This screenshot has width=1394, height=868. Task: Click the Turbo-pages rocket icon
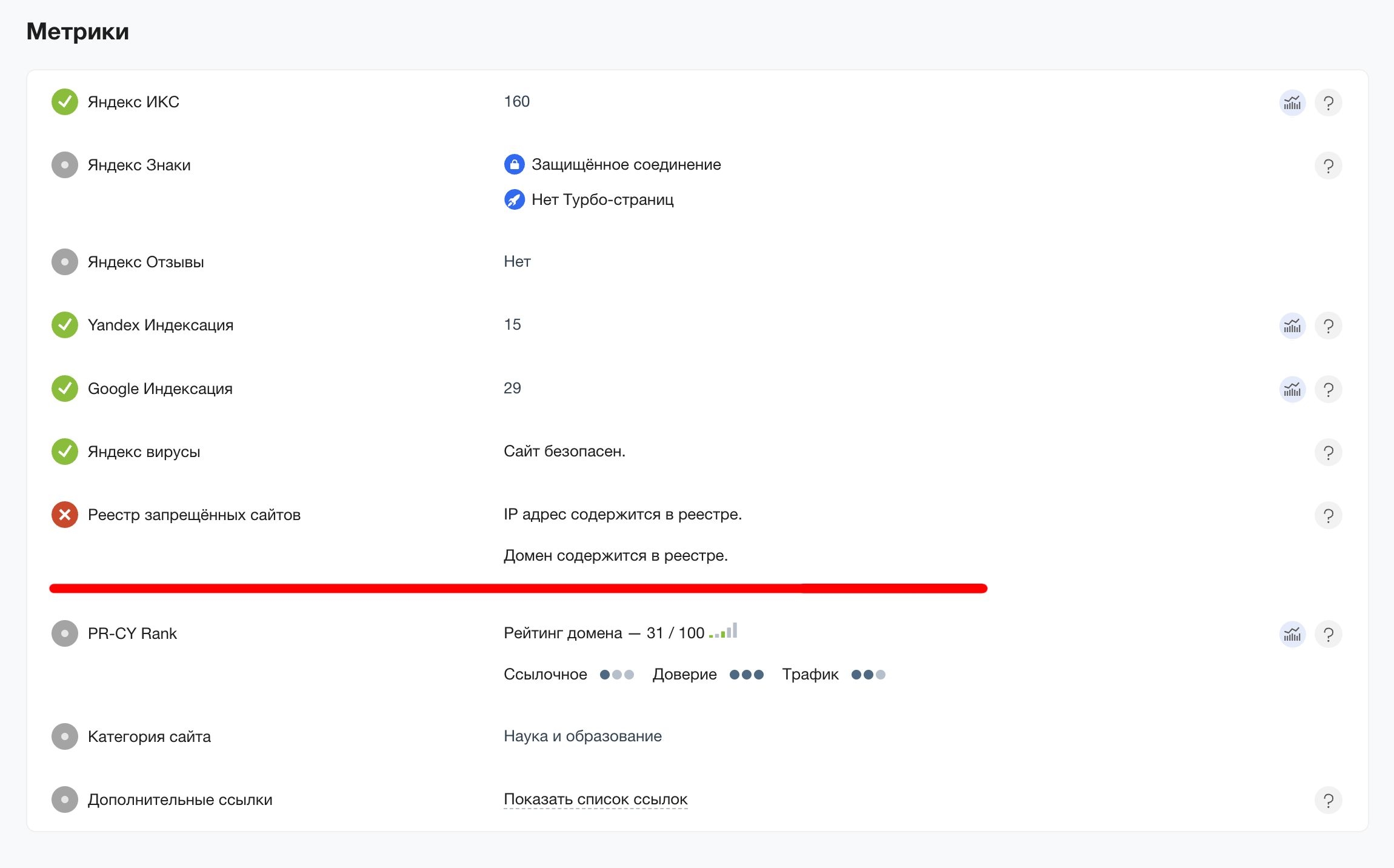pyautogui.click(x=514, y=200)
